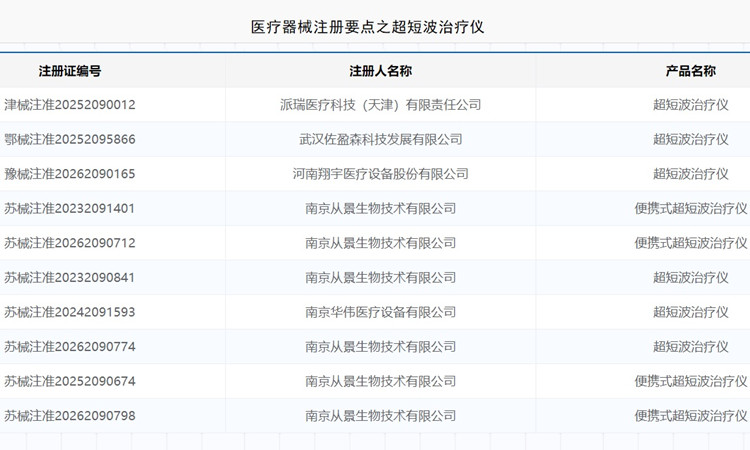Image resolution: width=750 pixels, height=450 pixels.
Task: Select the title 医疗器械注册要点之超短波治疗仪
Action: tap(367, 27)
